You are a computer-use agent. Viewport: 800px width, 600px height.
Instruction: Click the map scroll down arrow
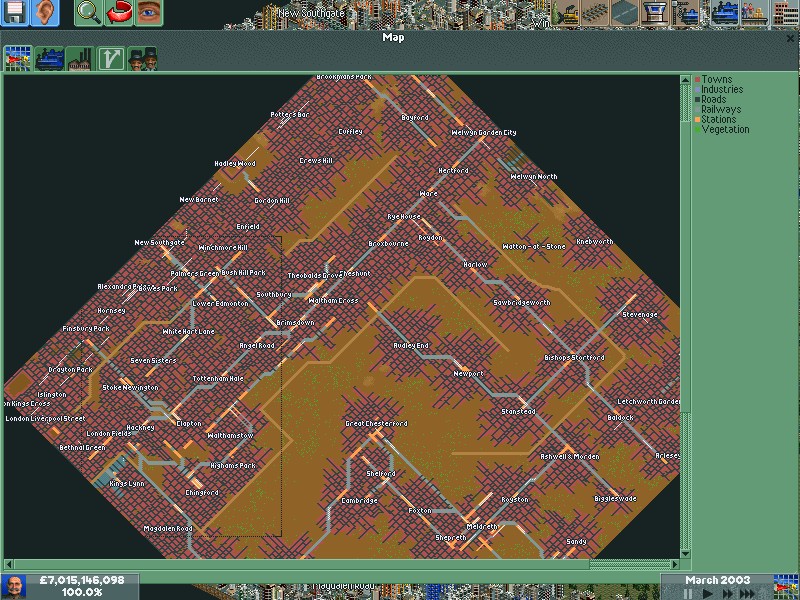(685, 554)
